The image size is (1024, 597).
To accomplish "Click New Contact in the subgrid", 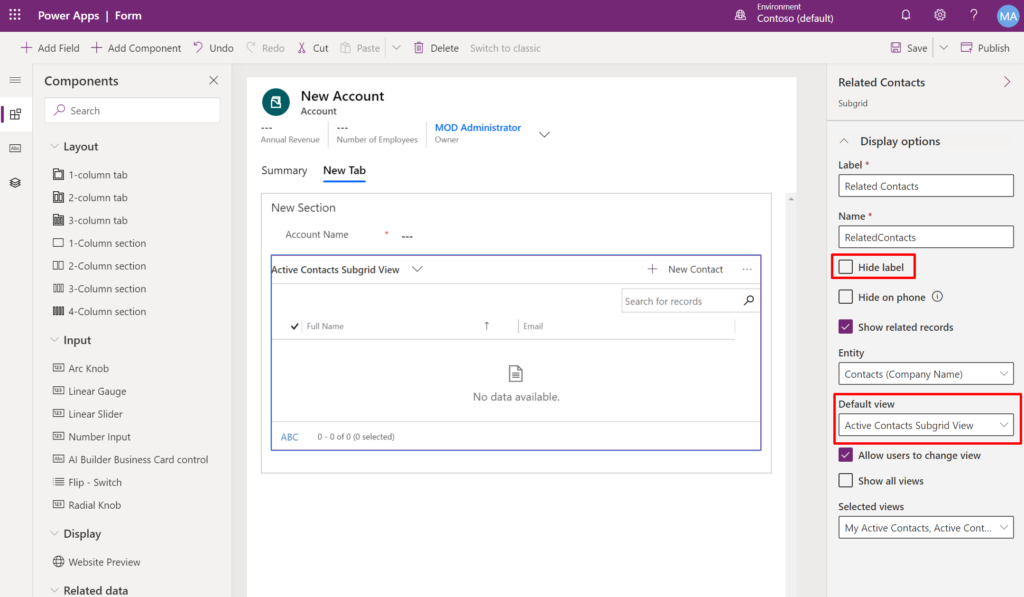I will (x=685, y=269).
